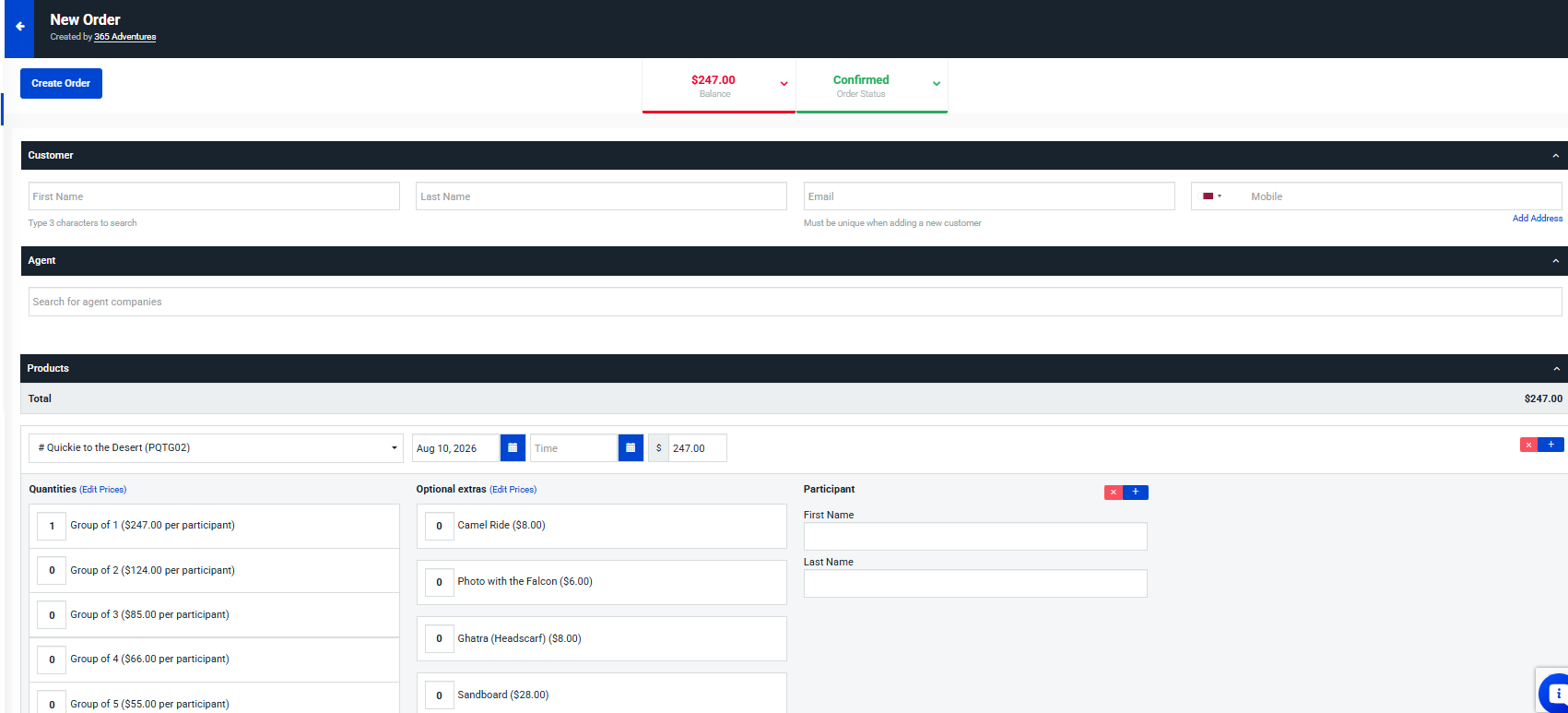
Task: Open the 365 Adventures creator link
Action: pos(125,37)
